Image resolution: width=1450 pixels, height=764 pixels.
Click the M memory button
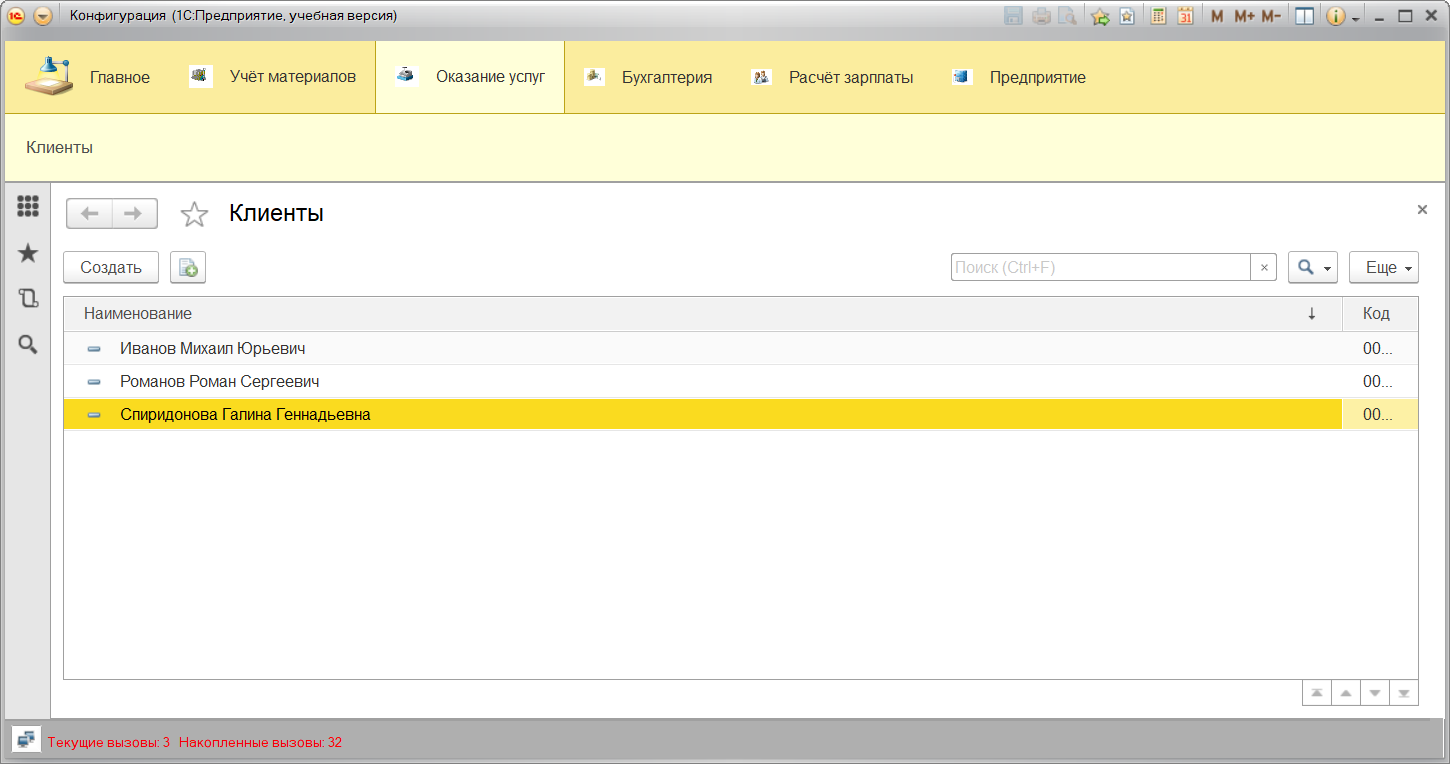click(1217, 16)
